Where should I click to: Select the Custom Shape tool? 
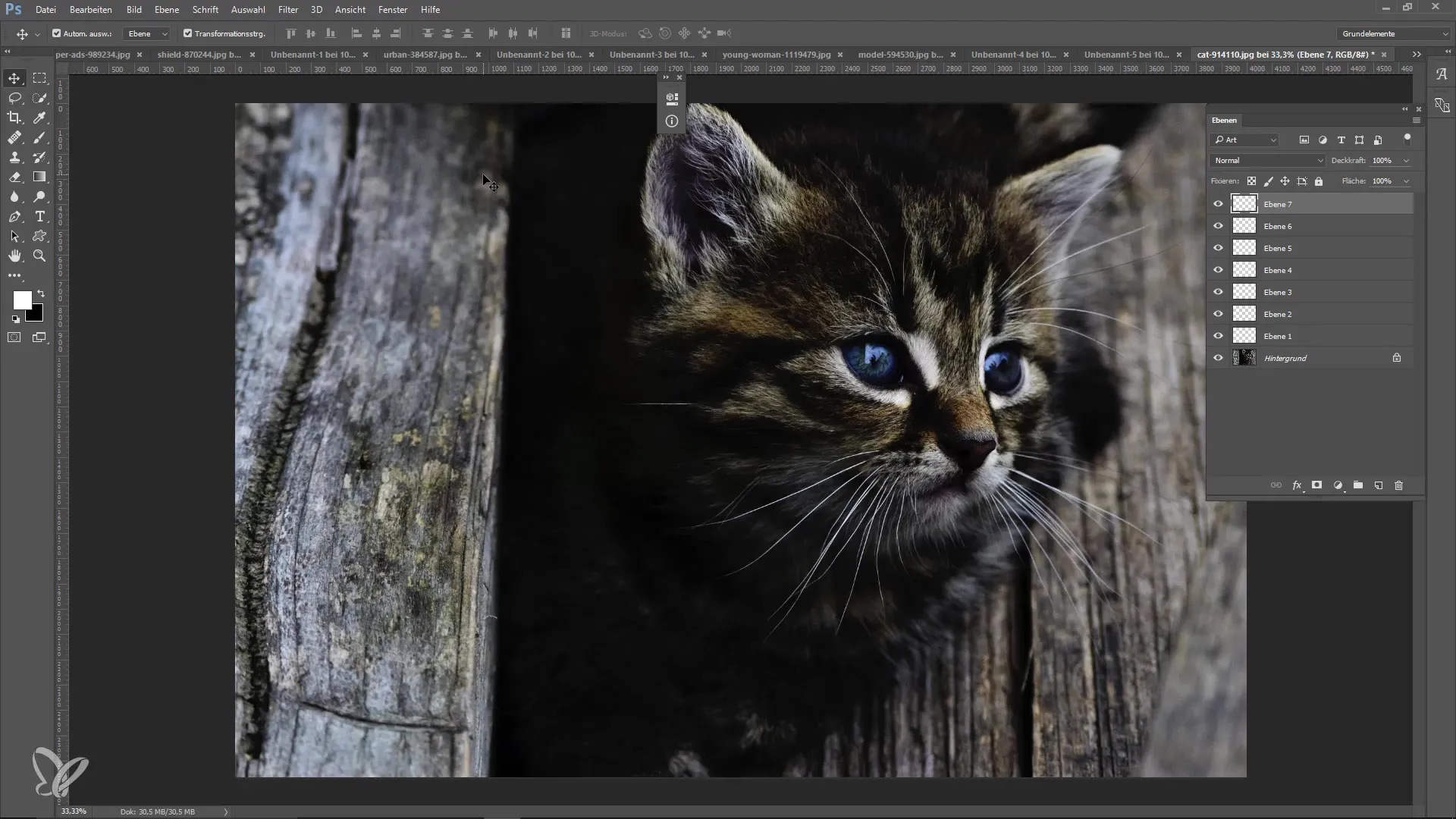[x=39, y=237]
